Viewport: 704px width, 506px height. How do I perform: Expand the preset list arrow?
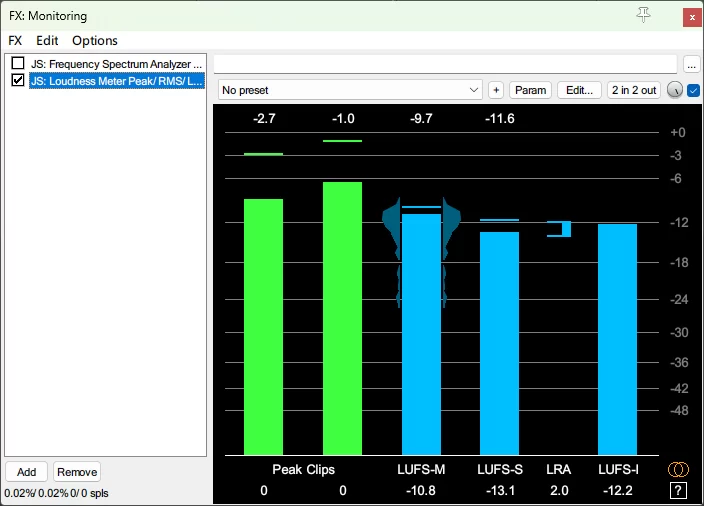click(x=473, y=90)
